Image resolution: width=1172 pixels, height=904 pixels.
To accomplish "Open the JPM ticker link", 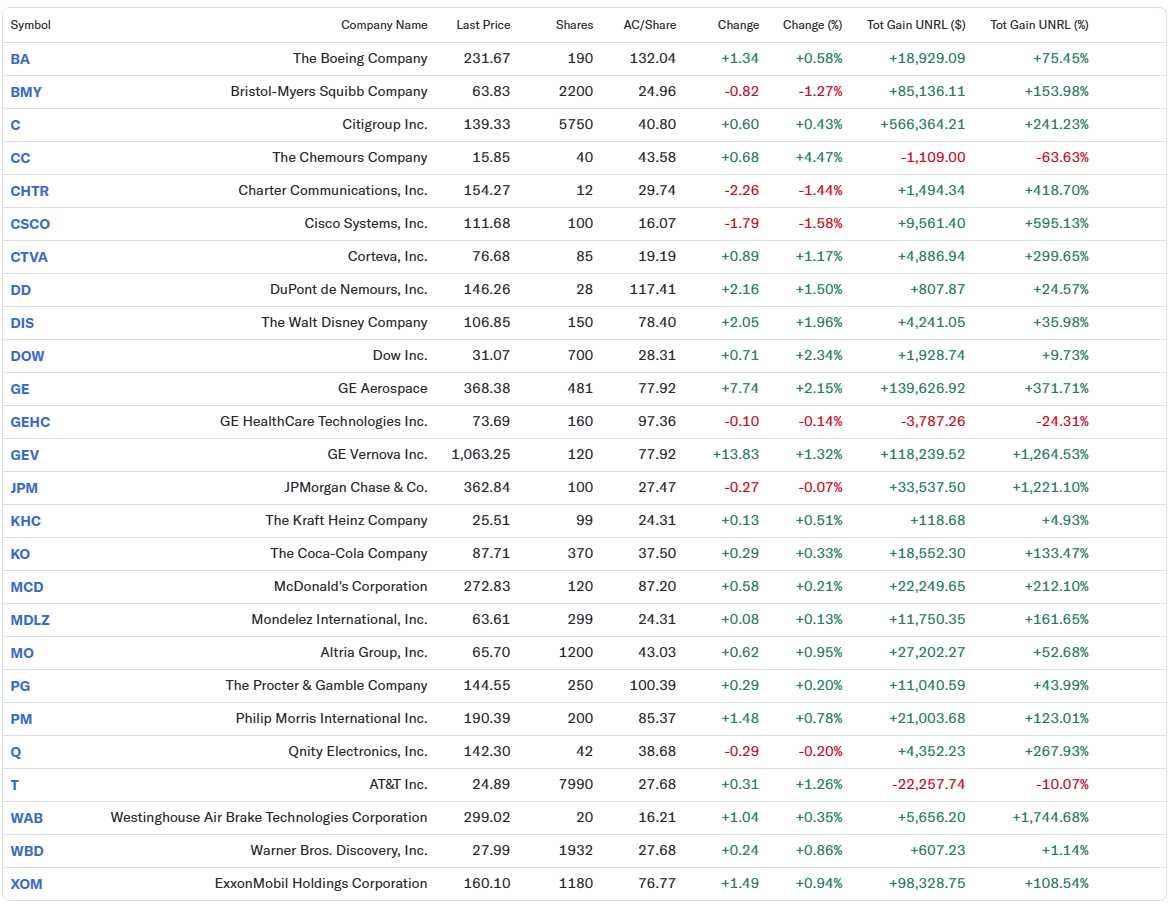I will [x=24, y=488].
